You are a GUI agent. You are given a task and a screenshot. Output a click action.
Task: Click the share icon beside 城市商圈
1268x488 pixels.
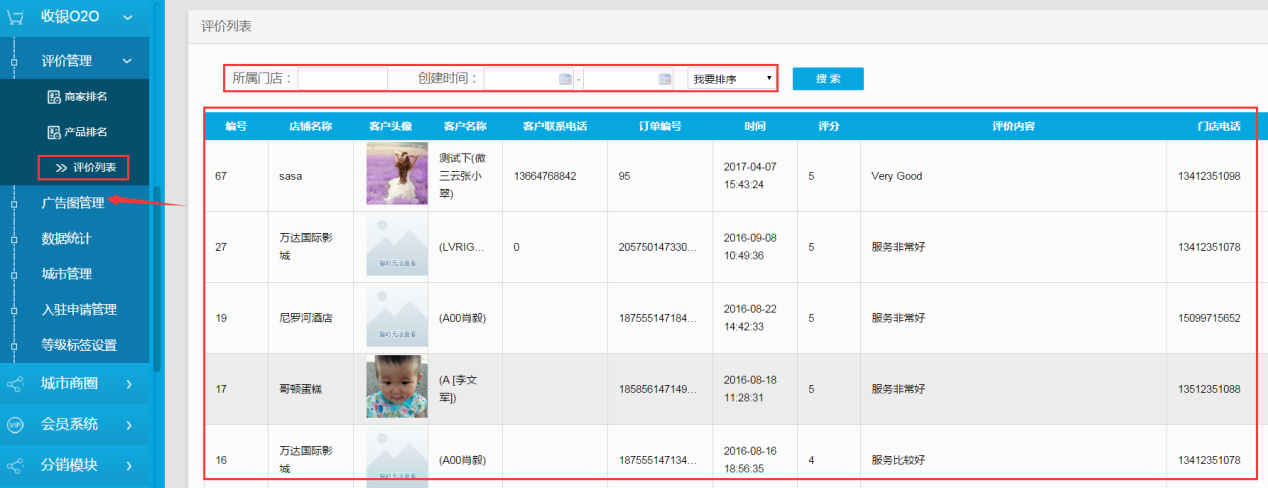point(15,383)
